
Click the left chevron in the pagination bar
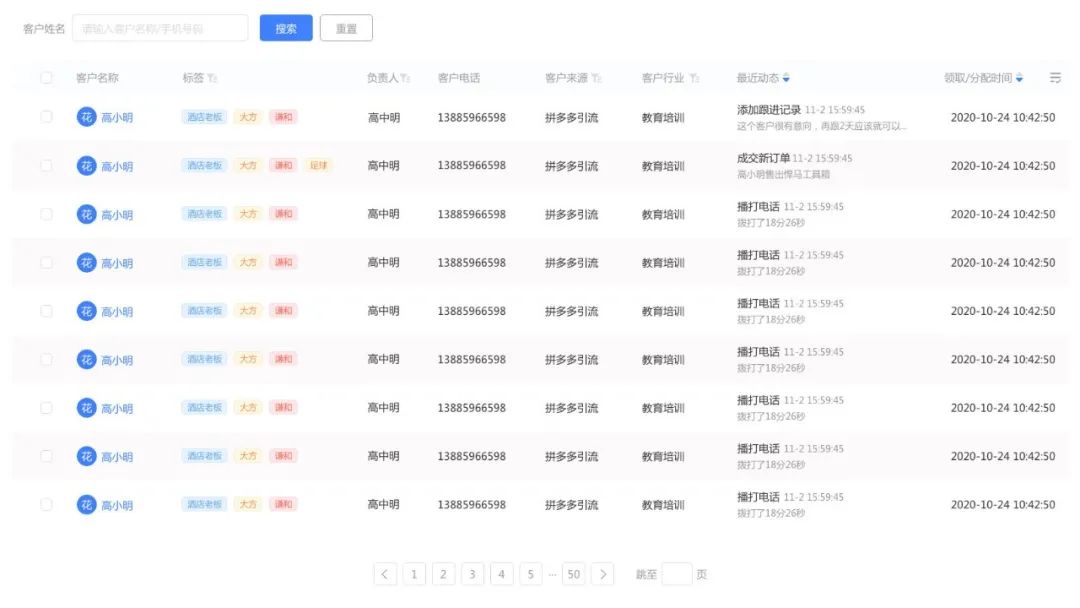385,574
